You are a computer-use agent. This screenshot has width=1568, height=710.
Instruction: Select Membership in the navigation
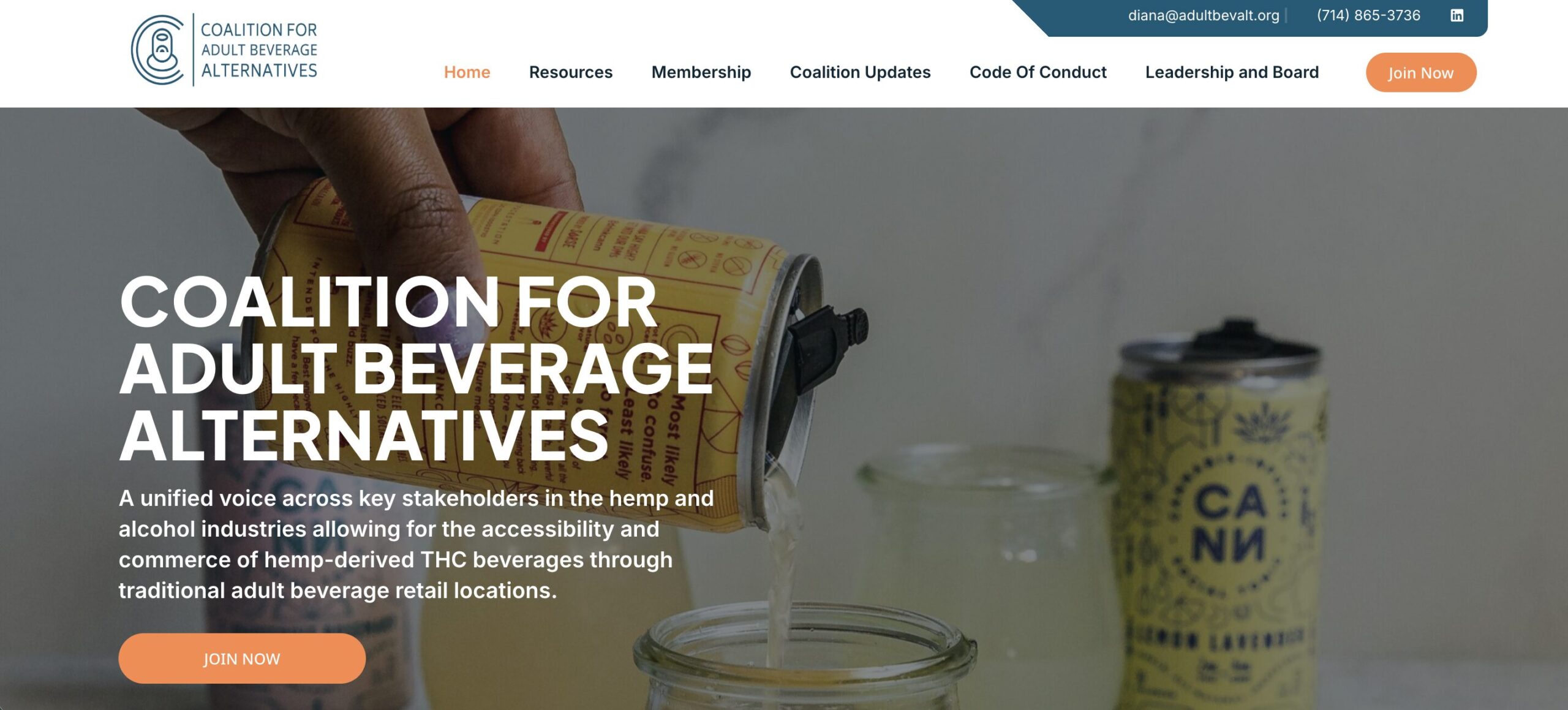coord(701,72)
